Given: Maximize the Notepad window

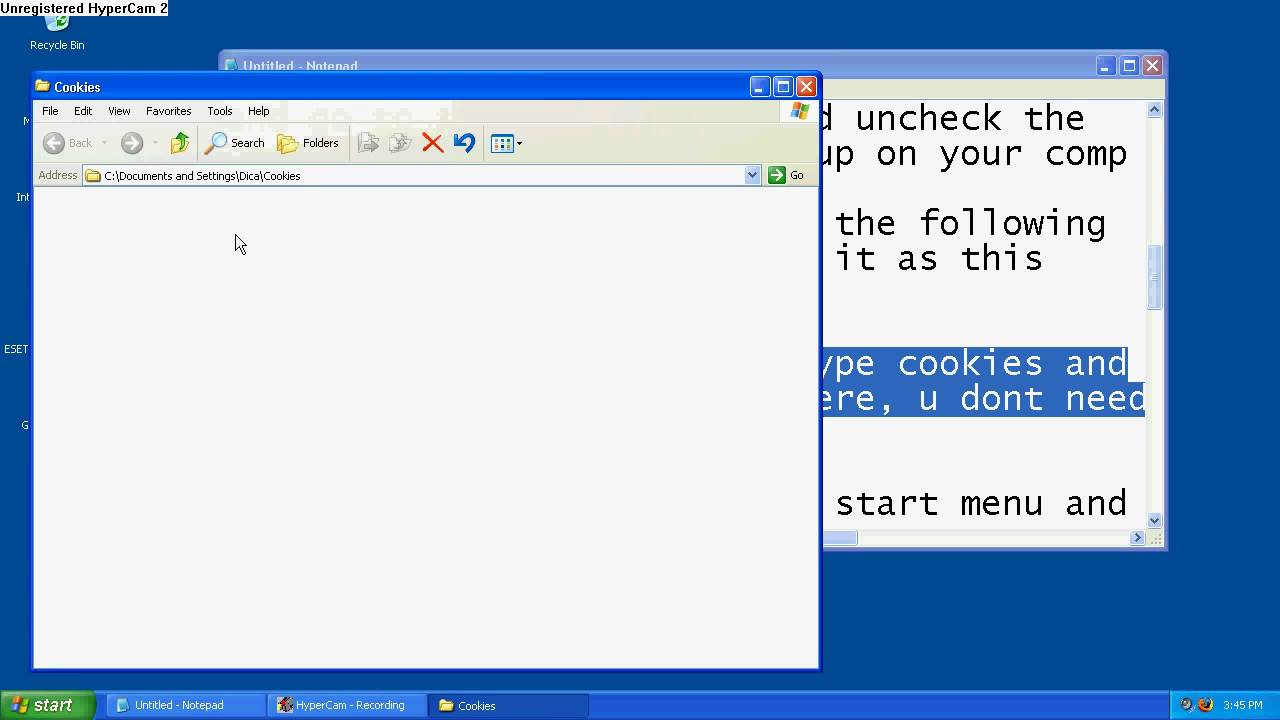Looking at the screenshot, I should (x=1129, y=66).
